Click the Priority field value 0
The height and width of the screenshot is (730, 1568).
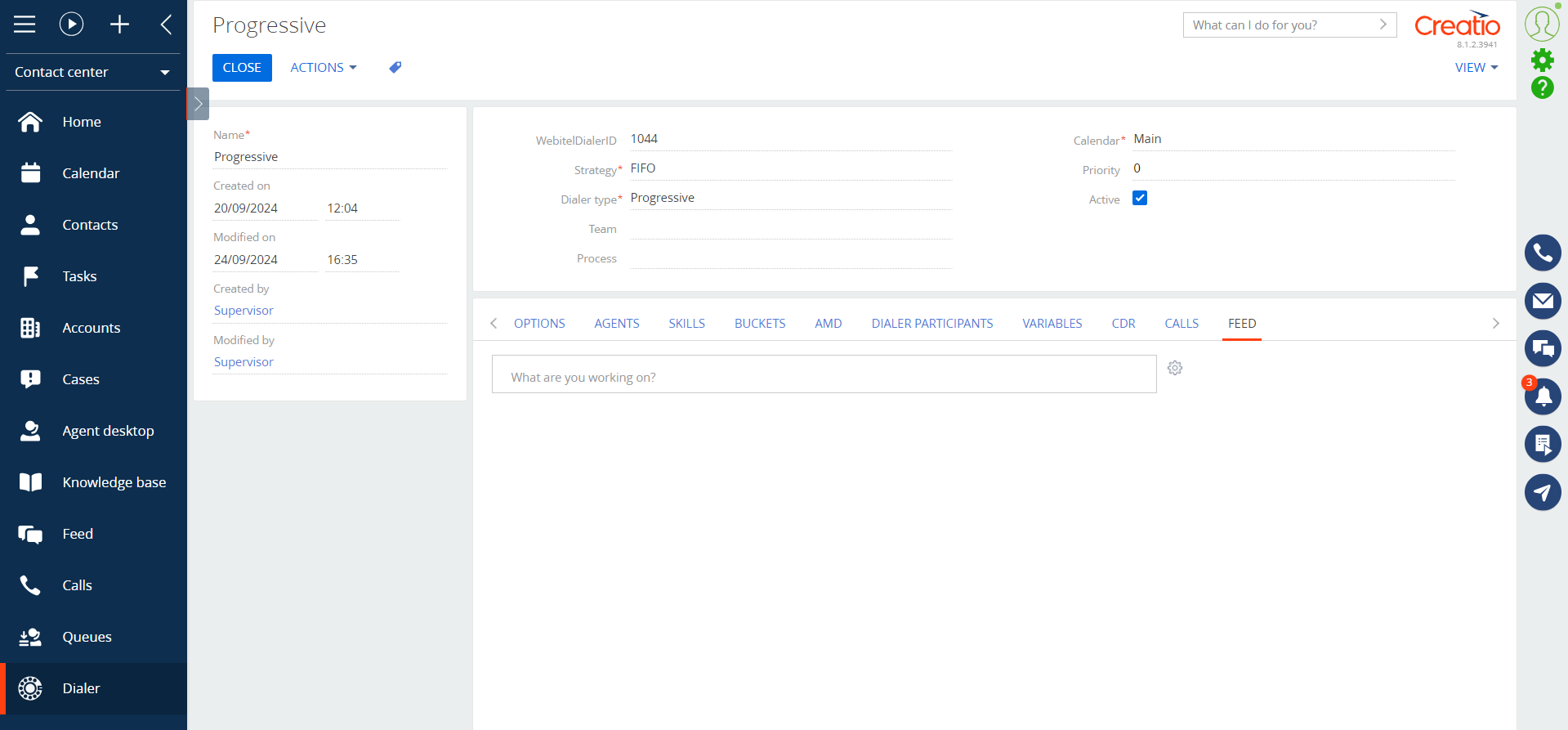[x=1294, y=168]
